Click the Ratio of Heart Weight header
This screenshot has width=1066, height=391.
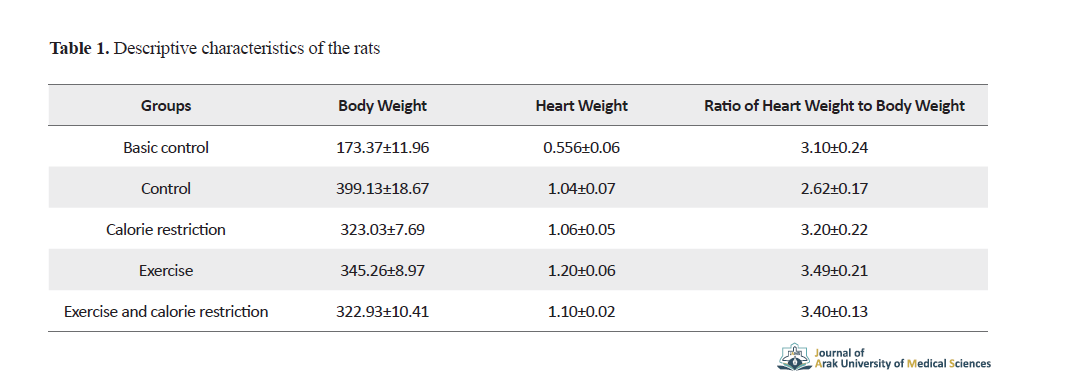pos(834,106)
